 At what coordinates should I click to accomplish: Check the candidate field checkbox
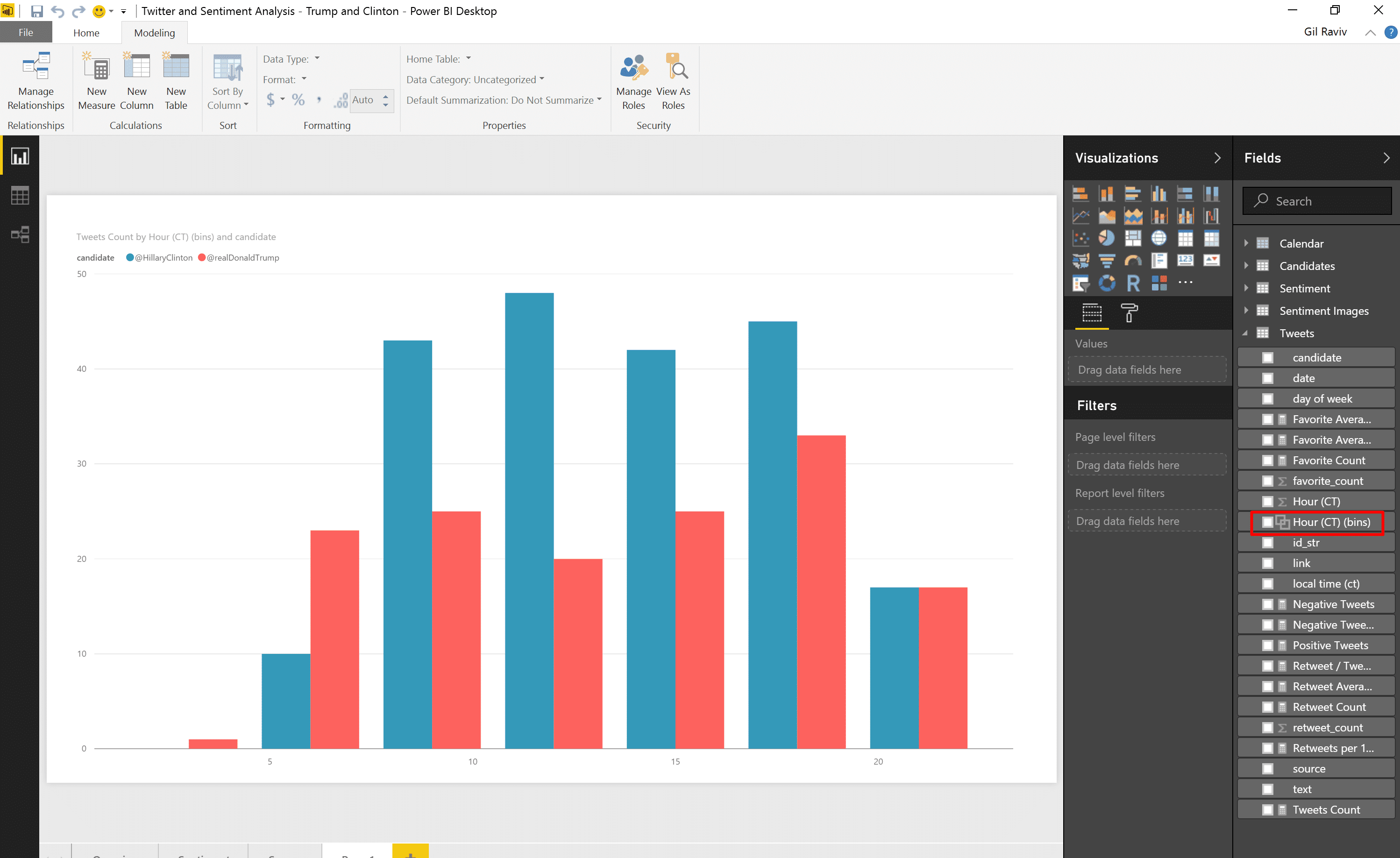[1267, 357]
